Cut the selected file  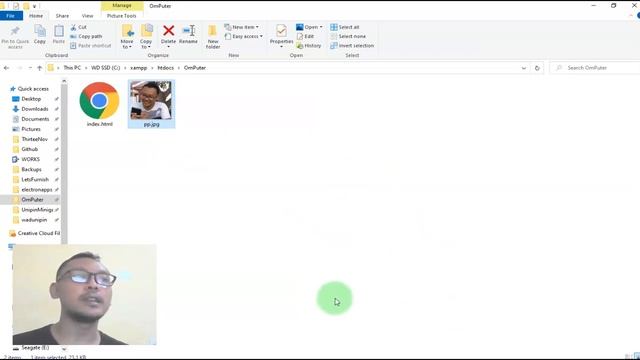(x=78, y=27)
